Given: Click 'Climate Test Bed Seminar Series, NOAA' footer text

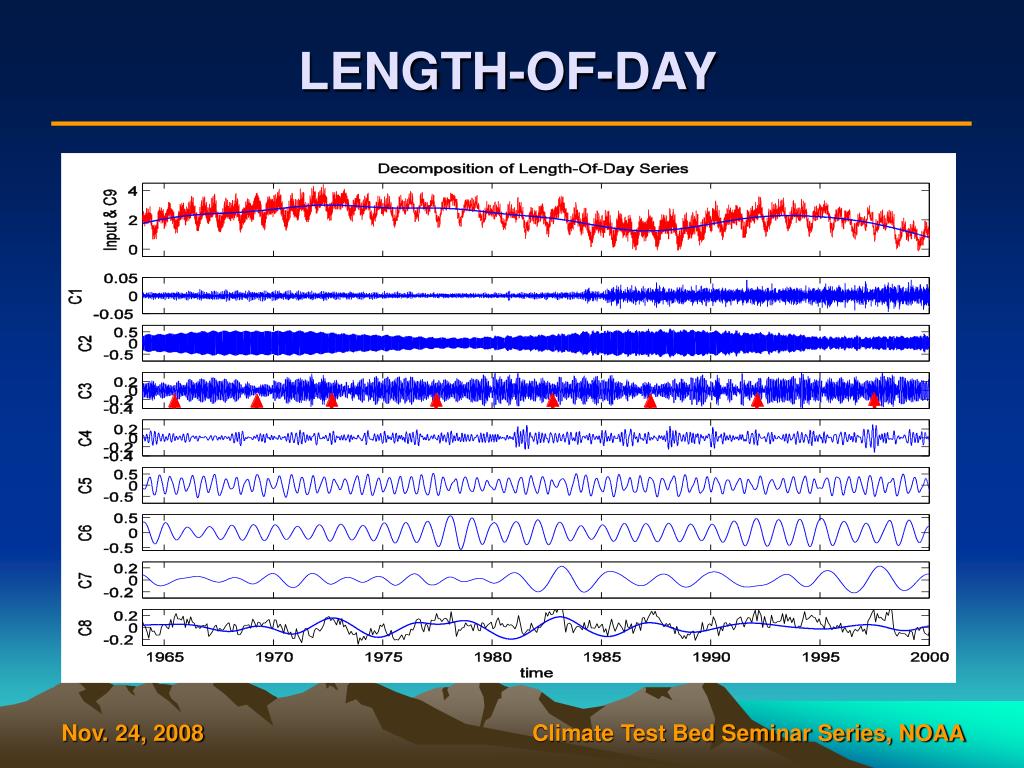Looking at the screenshot, I should 749,733.
